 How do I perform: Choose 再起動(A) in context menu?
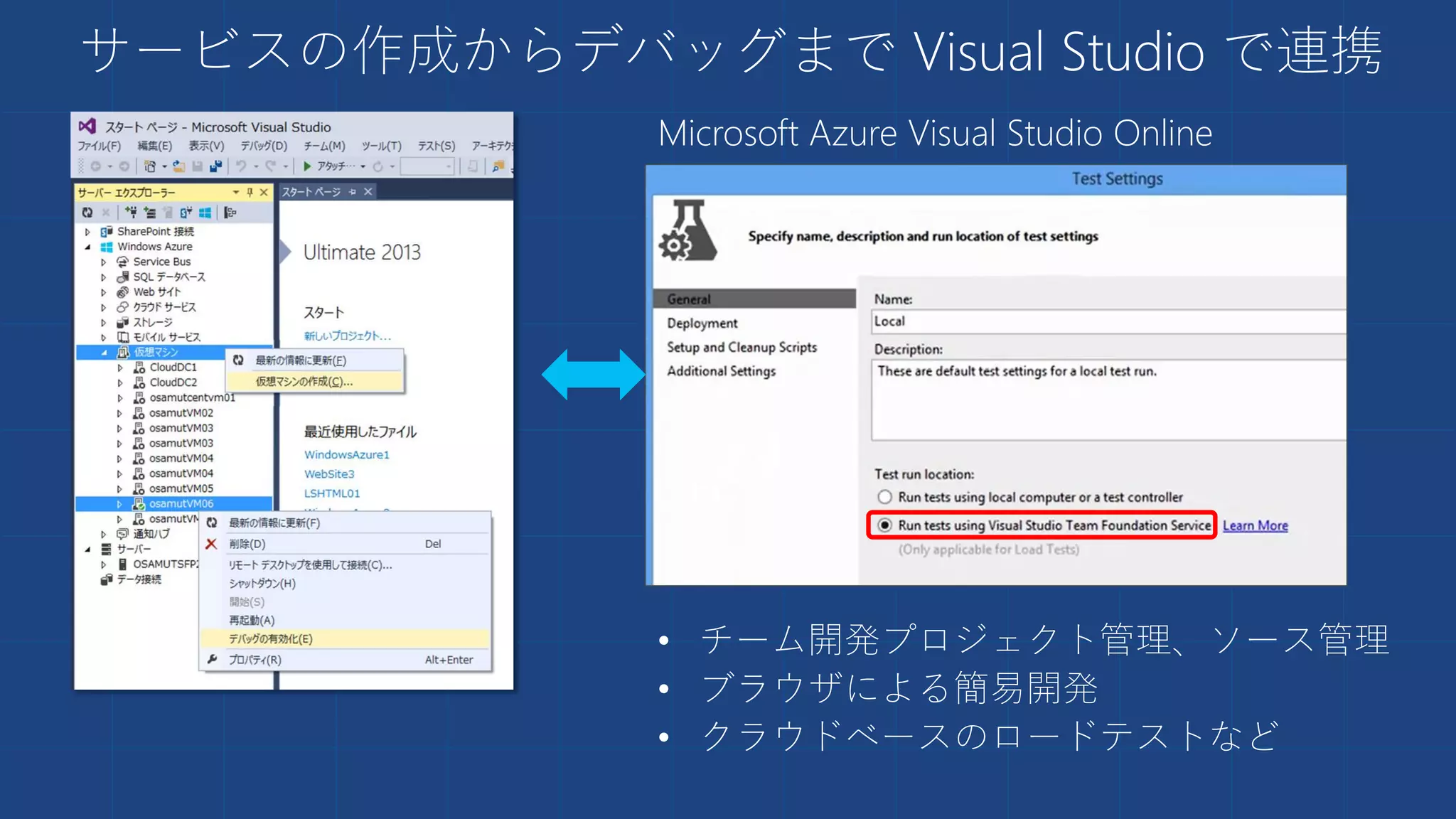pyautogui.click(x=346, y=621)
